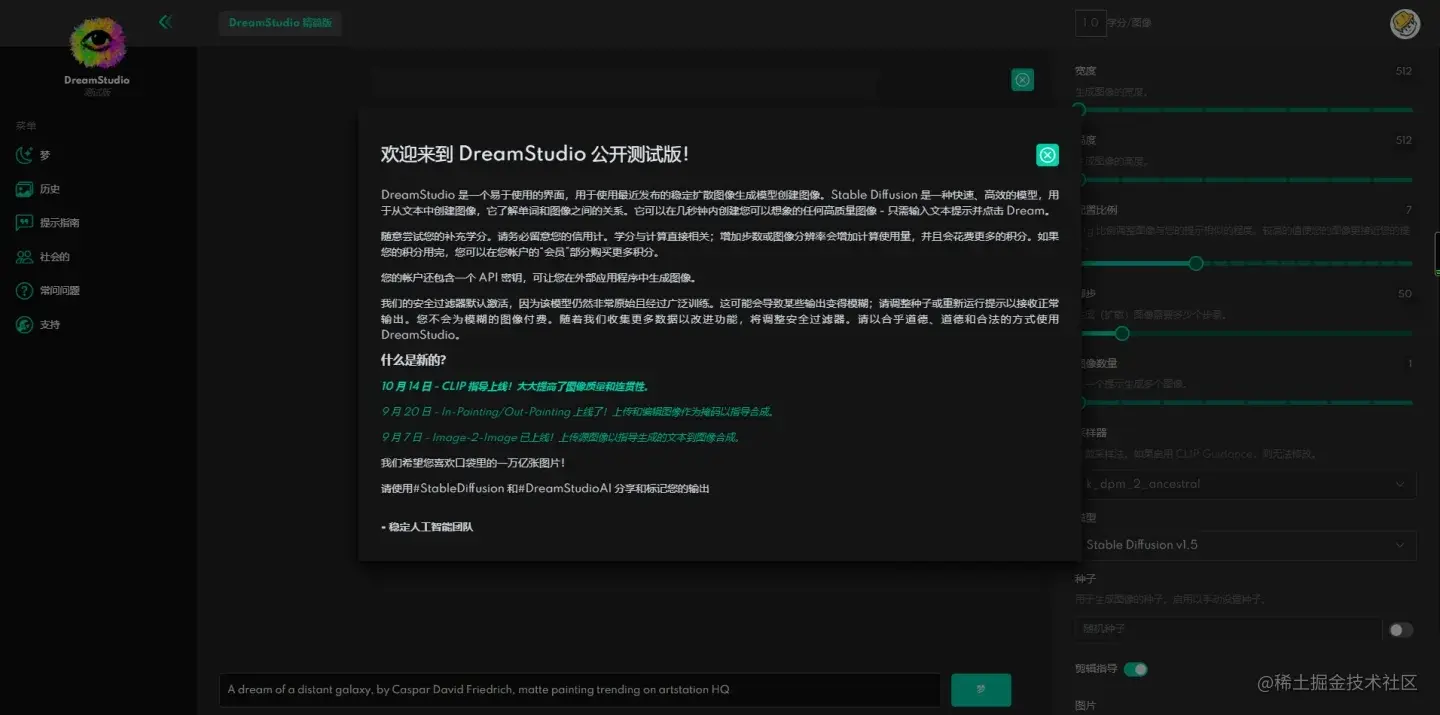The height and width of the screenshot is (715, 1440).
Task: Toggle the seed switch on
Action: click(x=1401, y=630)
